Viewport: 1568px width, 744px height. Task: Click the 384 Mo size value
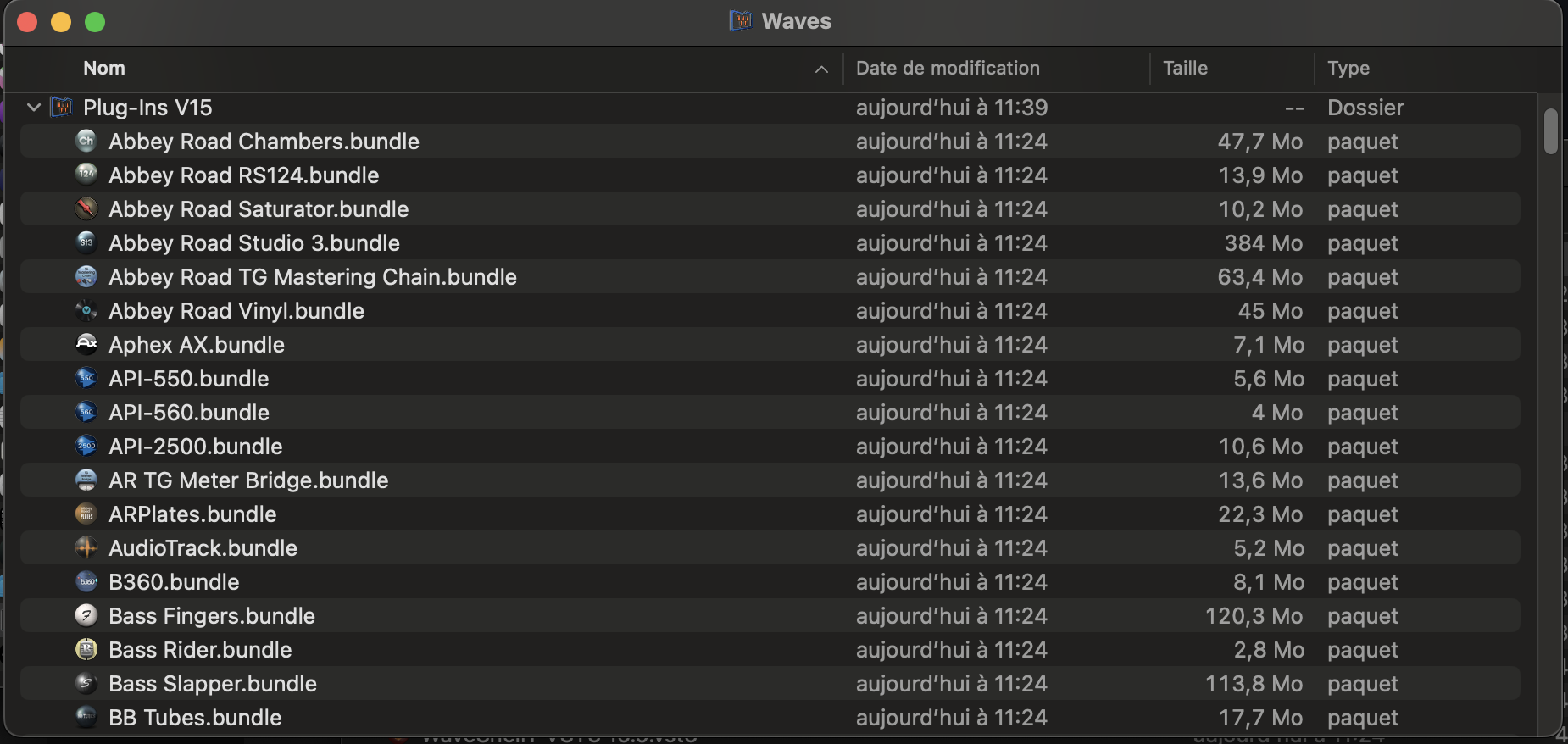click(1264, 243)
